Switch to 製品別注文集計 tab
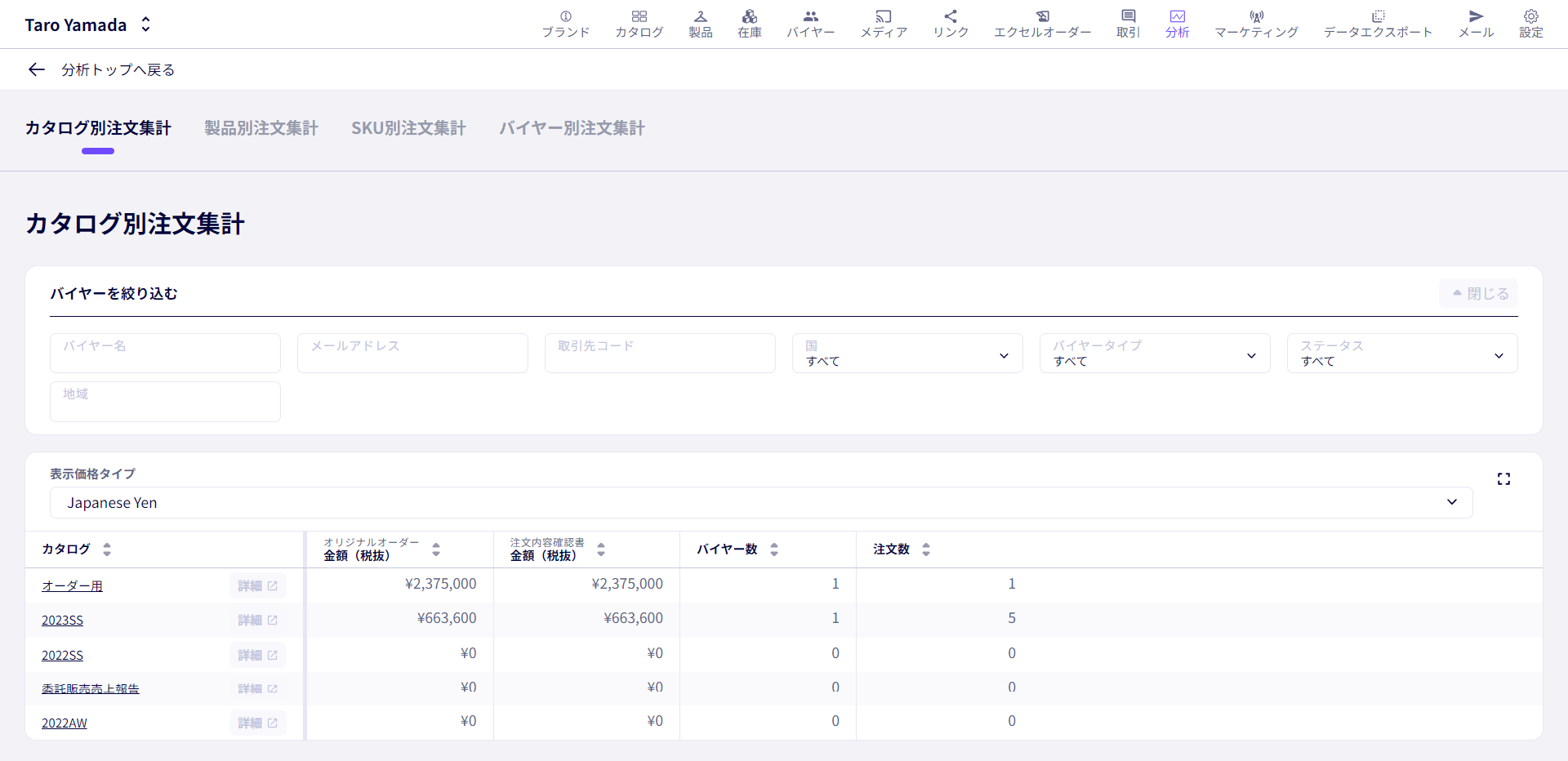1568x761 pixels. click(261, 128)
